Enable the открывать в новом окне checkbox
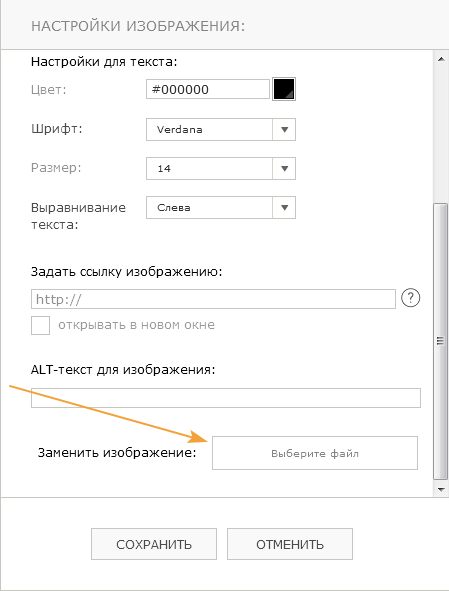Screen dimensions: 449x591 point(40,325)
